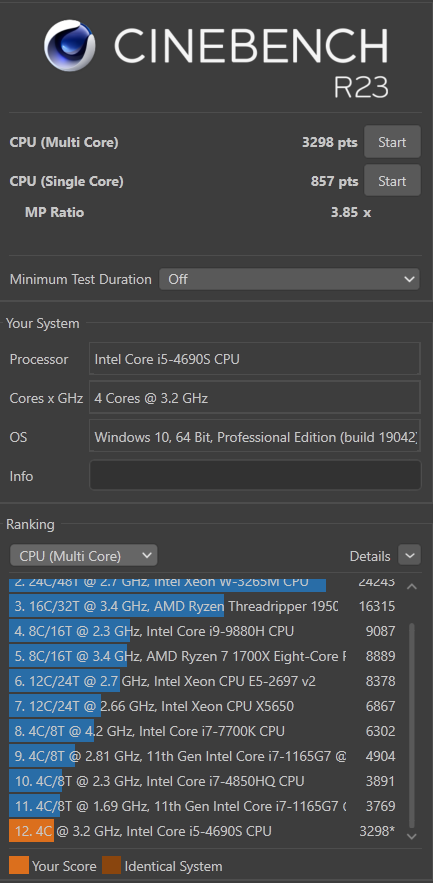Click the brown Identical System legend swatch
This screenshot has height=883, width=433.
(x=111, y=865)
